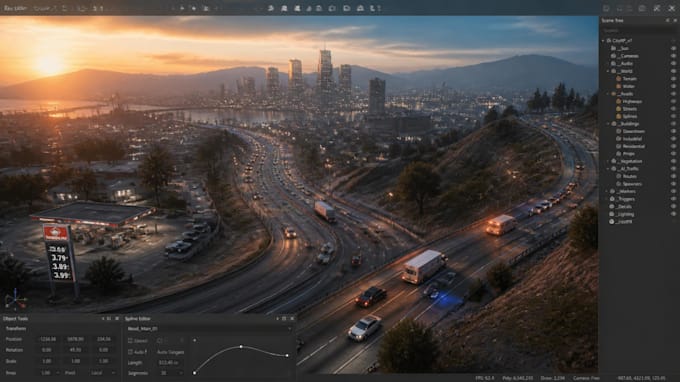
Task: Select the bottom-left spline control point
Action: point(194,372)
